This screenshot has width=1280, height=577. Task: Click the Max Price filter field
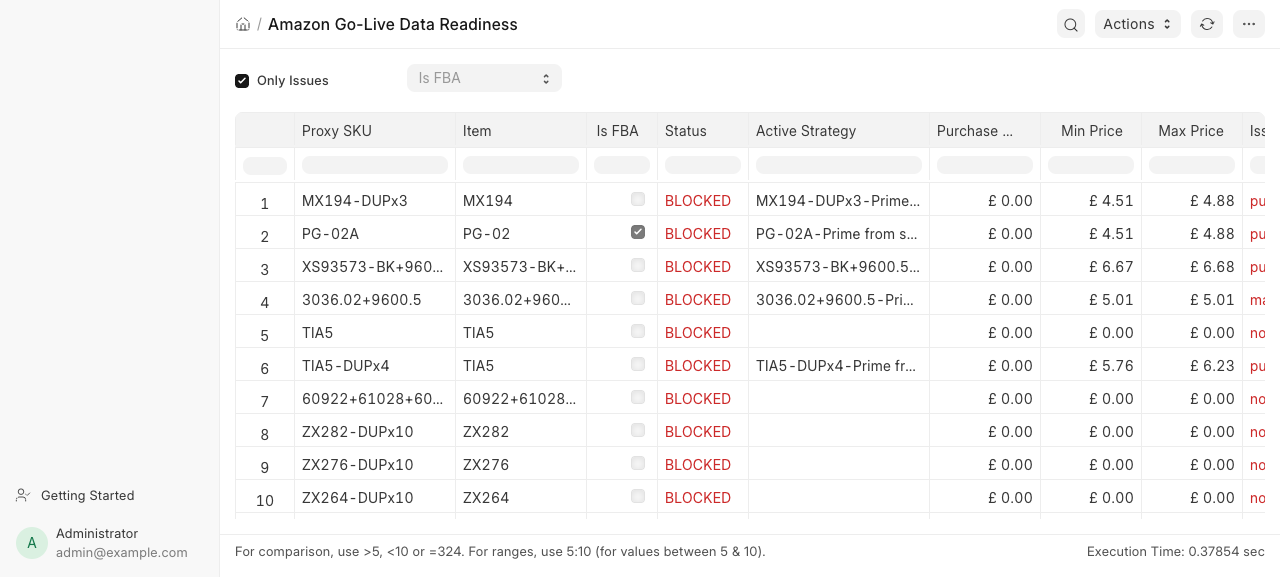(1192, 165)
